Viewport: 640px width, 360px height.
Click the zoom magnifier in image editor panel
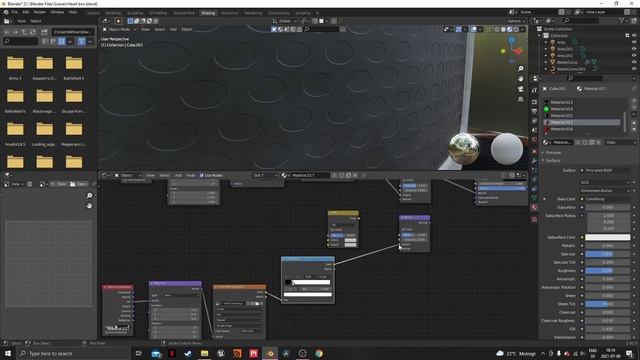click(x=89, y=196)
